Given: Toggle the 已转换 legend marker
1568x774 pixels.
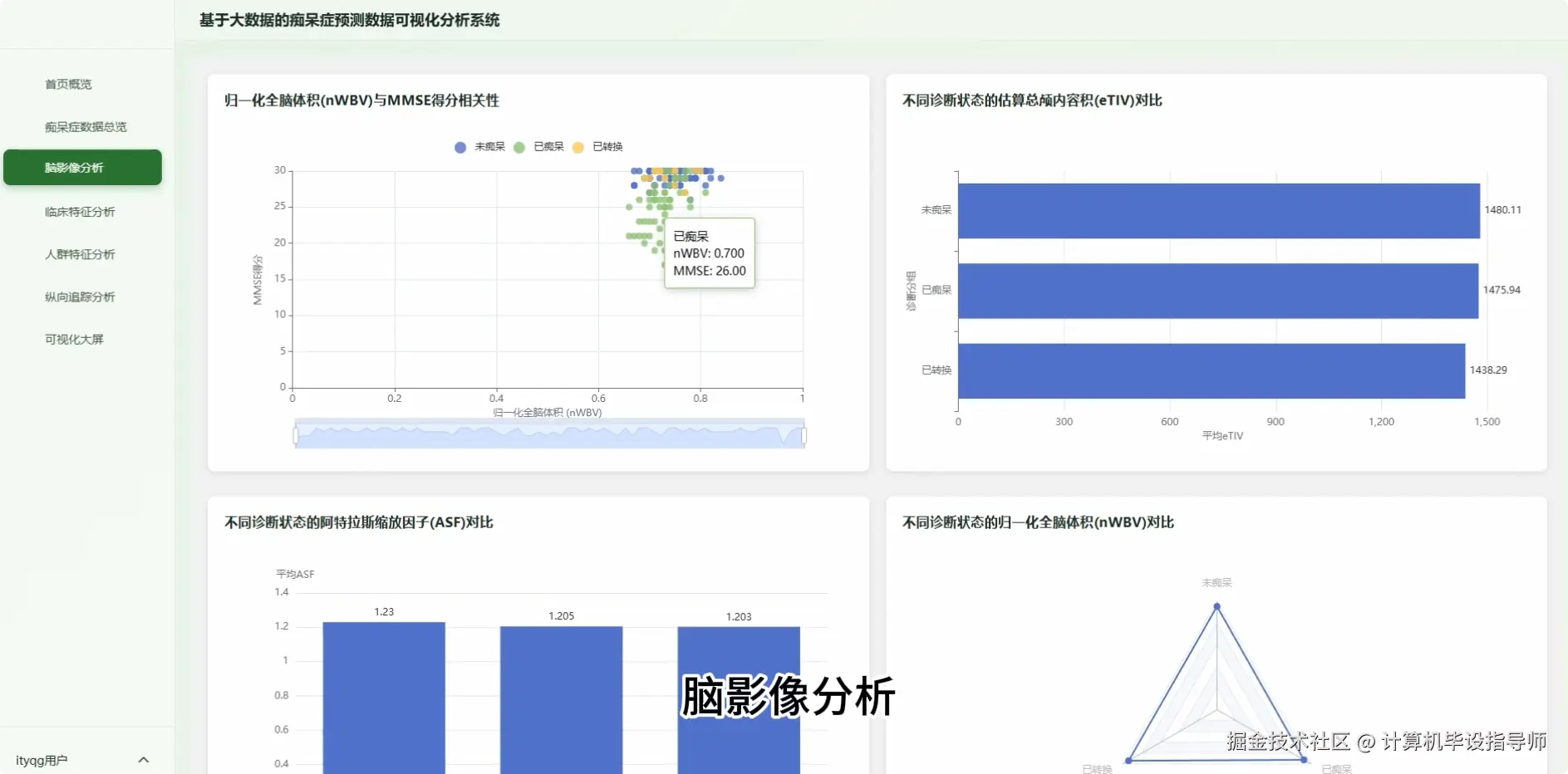Looking at the screenshot, I should click(578, 147).
